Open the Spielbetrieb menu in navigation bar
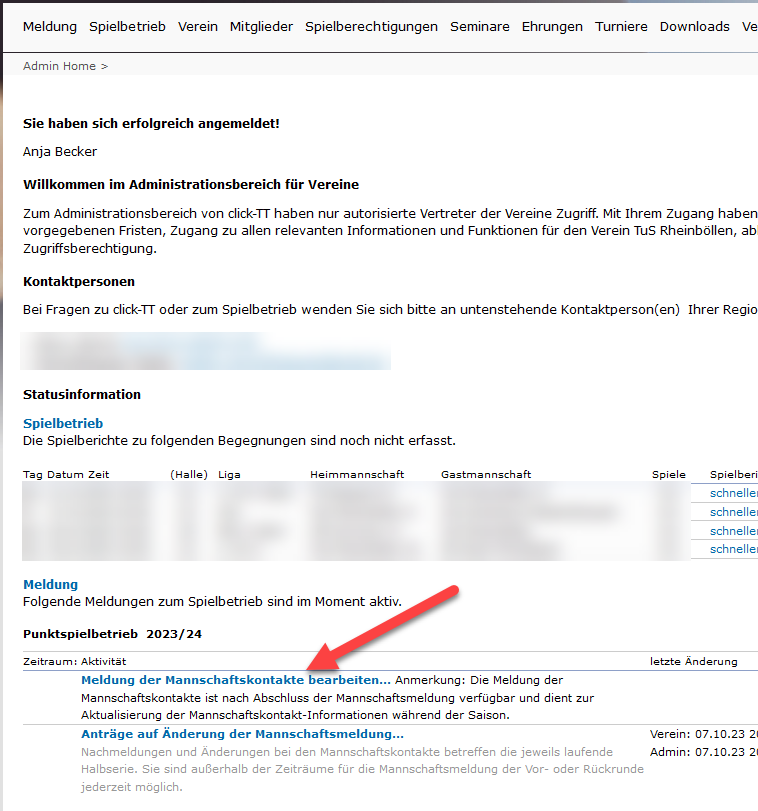Image resolution: width=758 pixels, height=811 pixels. pos(127,27)
